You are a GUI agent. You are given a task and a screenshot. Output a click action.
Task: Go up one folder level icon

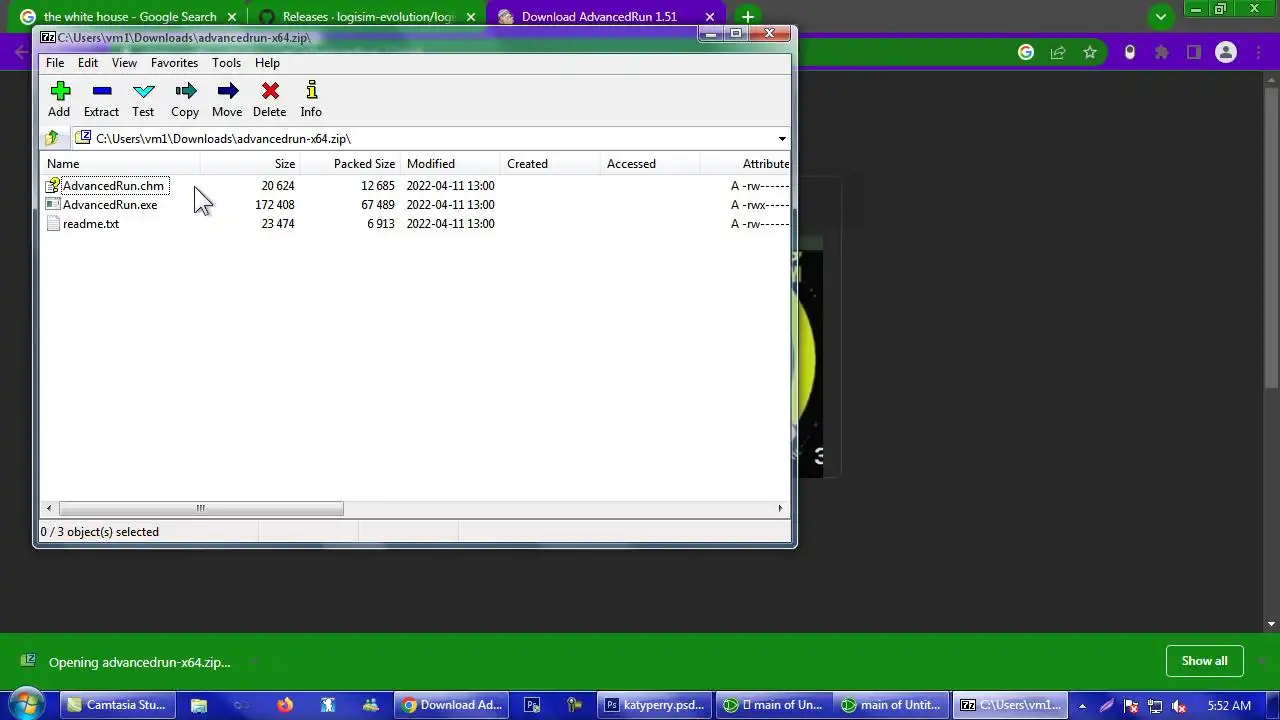tap(52, 138)
